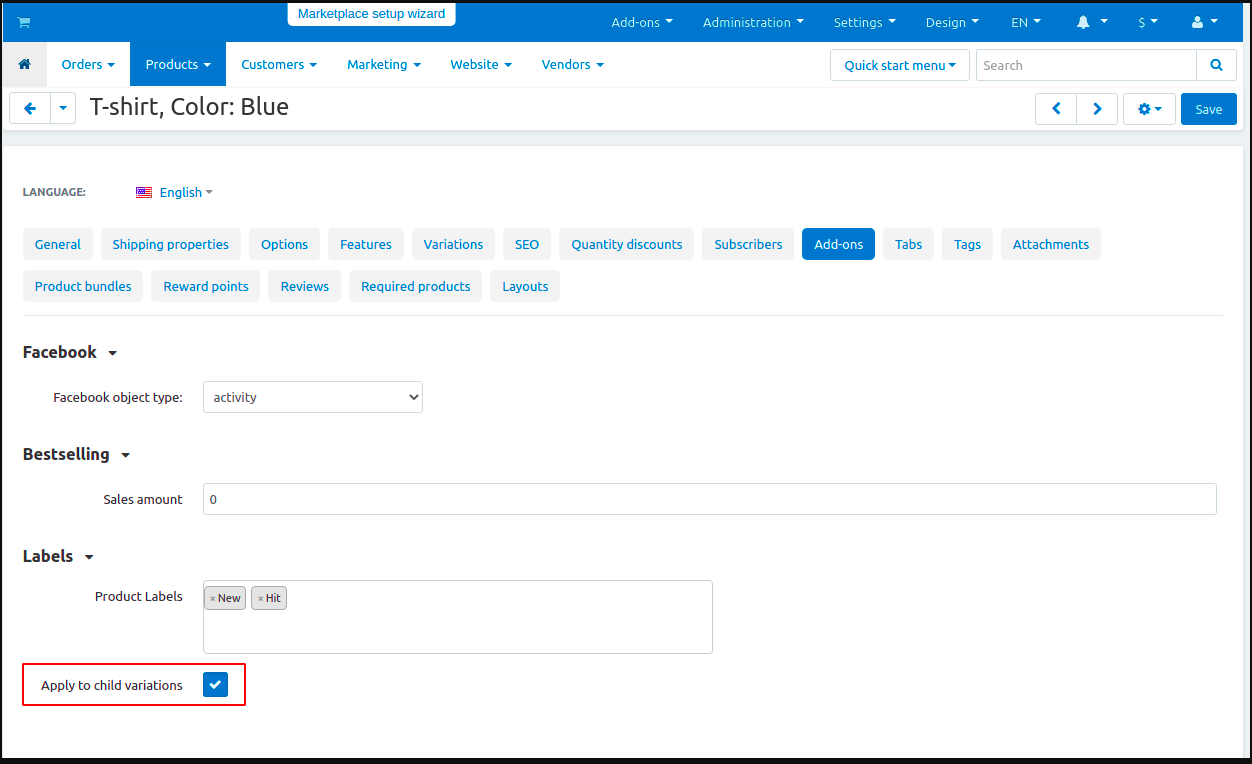
Task: Open next product with right chevron
Action: click(1097, 109)
